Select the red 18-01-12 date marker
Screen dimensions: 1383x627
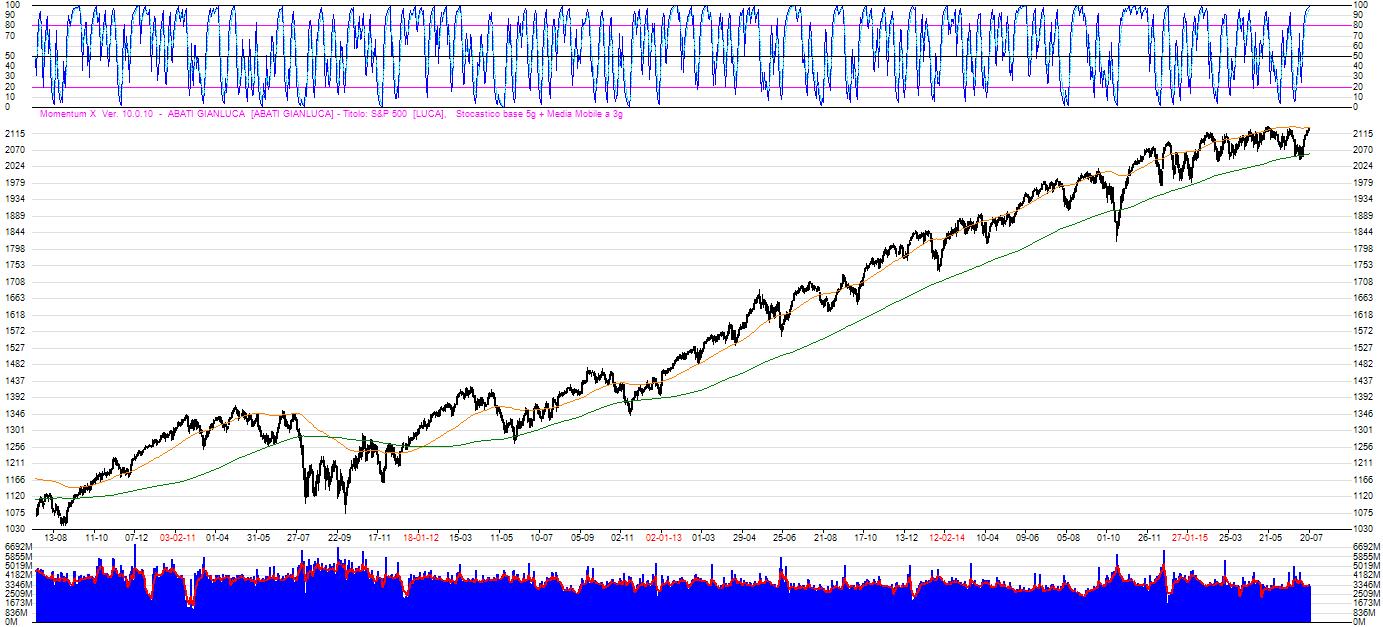point(420,537)
